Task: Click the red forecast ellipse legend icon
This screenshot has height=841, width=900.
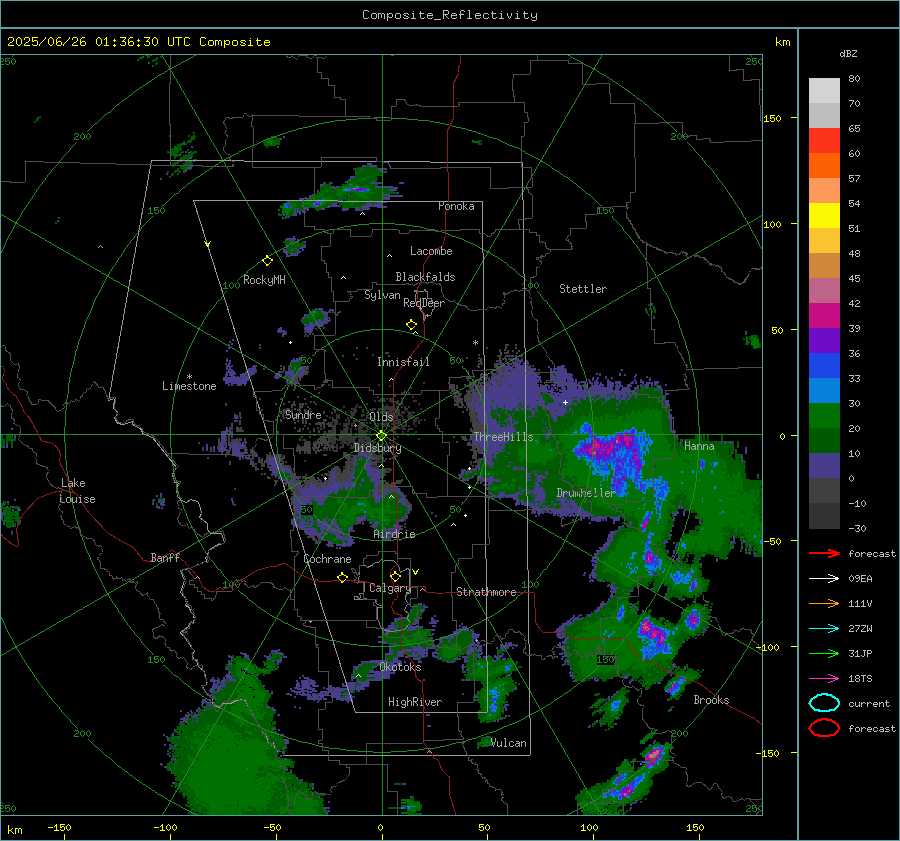Action: (824, 728)
